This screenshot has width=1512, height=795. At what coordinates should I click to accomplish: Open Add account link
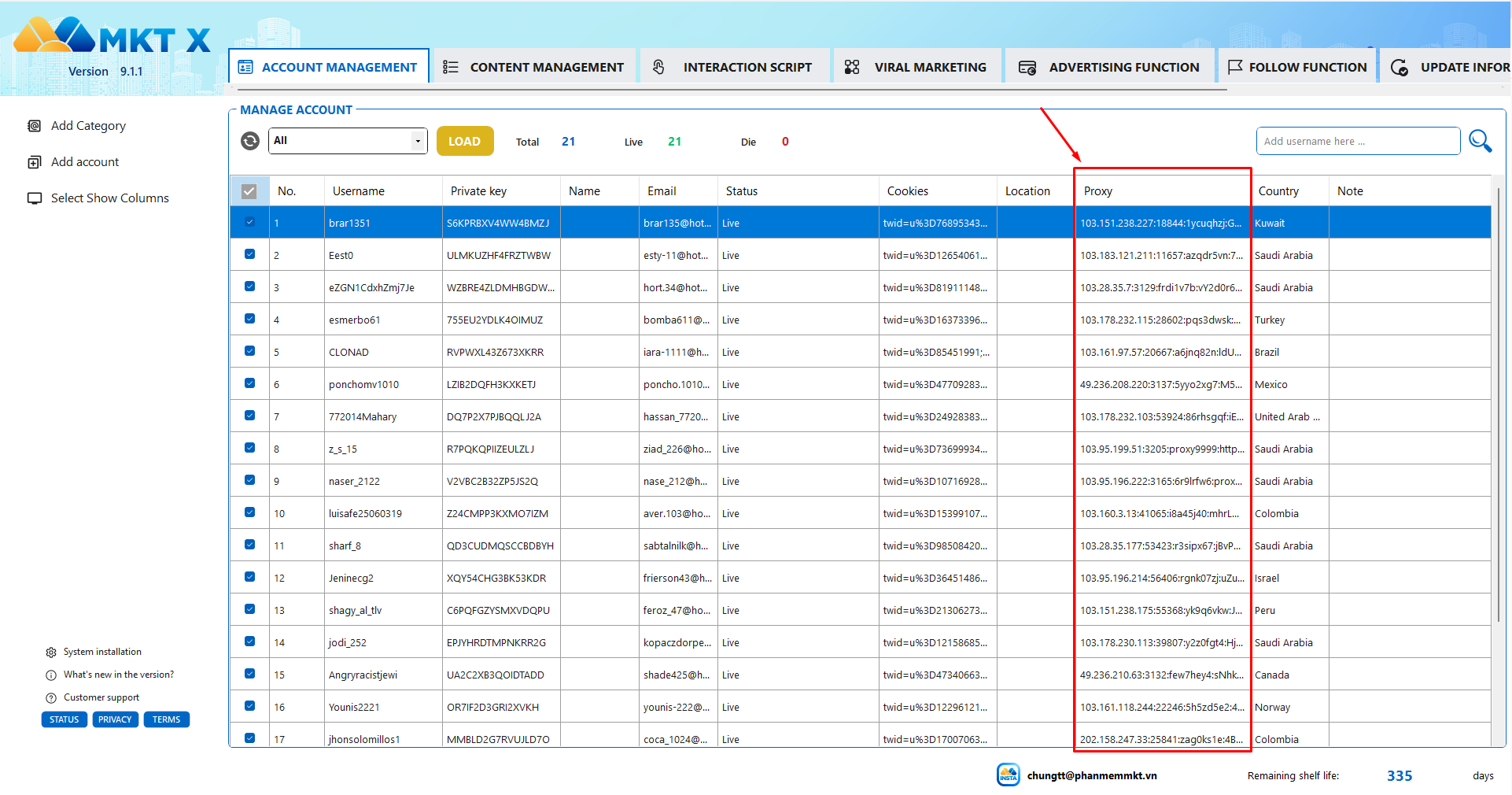[85, 162]
